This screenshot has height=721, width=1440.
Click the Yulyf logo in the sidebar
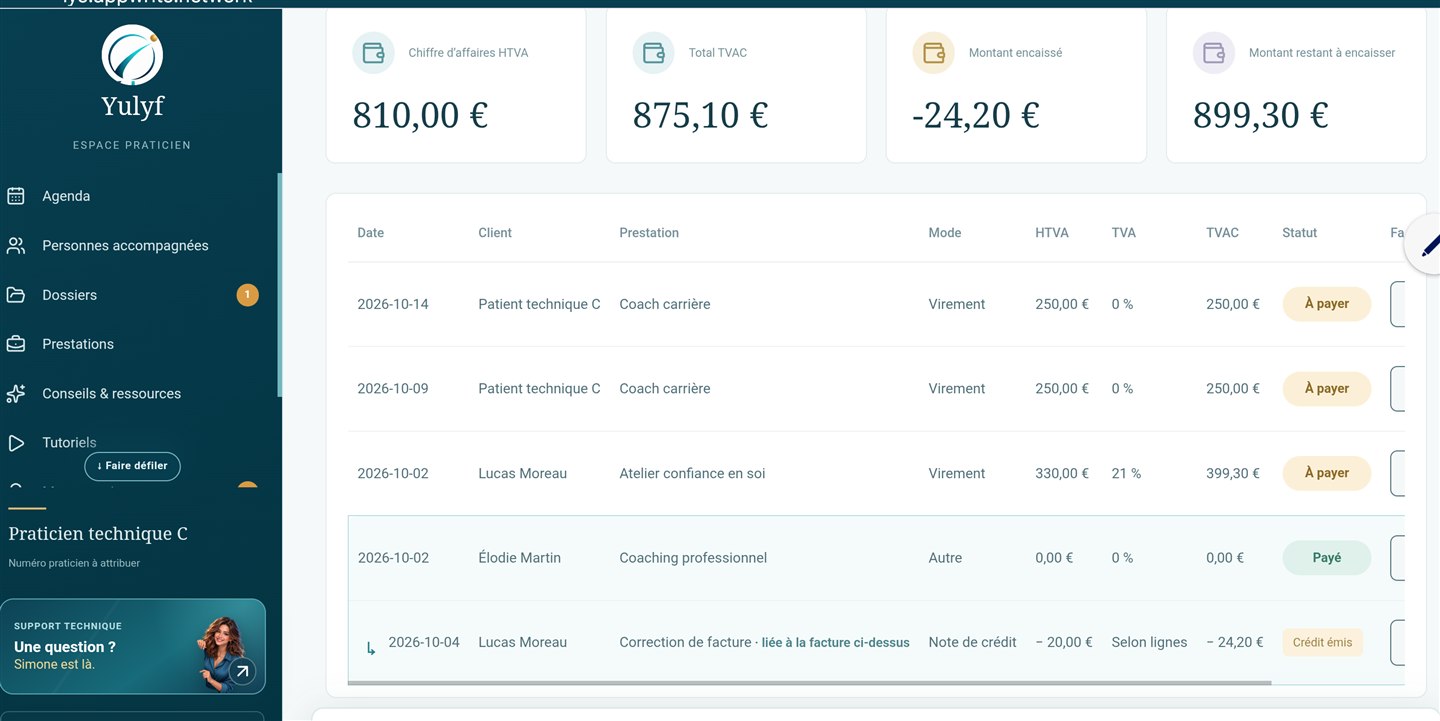132,55
